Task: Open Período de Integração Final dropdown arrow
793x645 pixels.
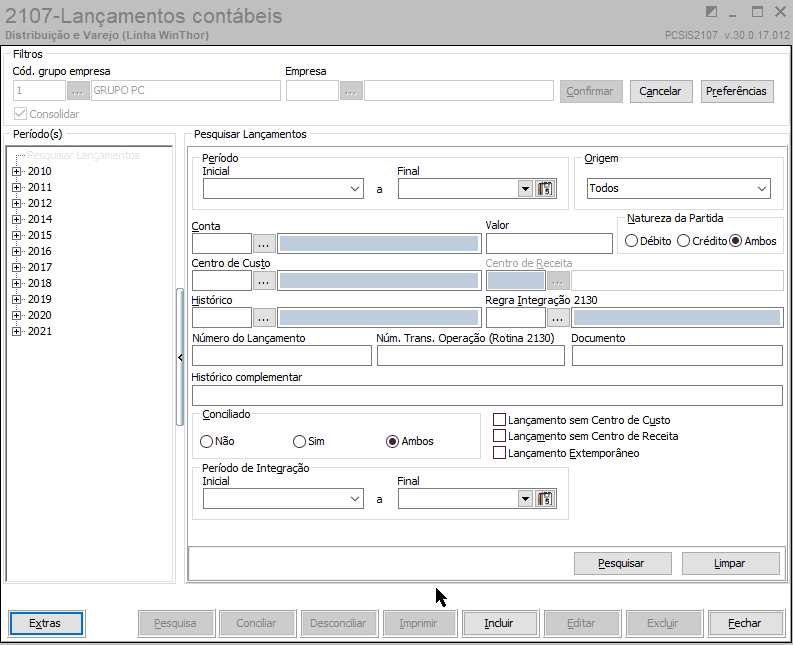Action: point(525,499)
